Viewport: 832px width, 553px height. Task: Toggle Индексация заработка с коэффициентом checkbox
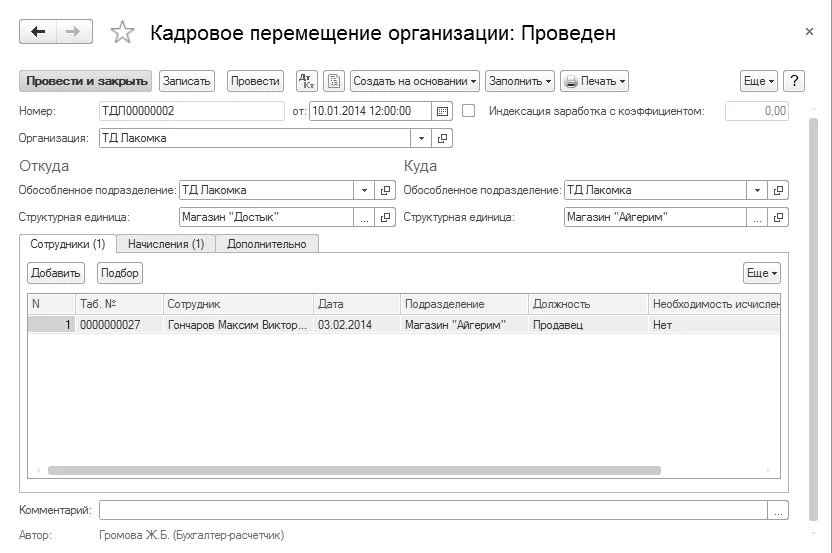coord(469,111)
